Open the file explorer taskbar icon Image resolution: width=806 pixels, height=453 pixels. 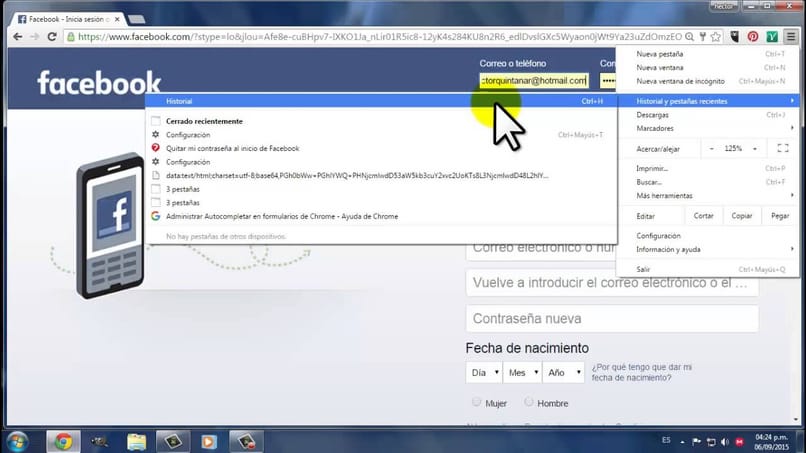136,441
